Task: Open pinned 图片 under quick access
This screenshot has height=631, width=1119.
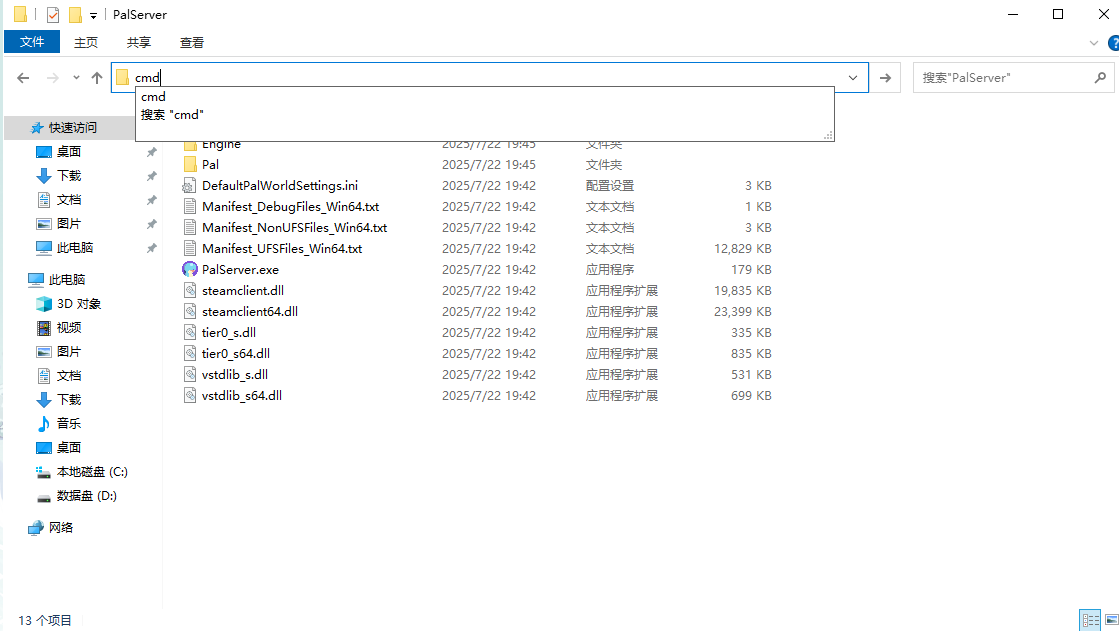Action: point(69,223)
